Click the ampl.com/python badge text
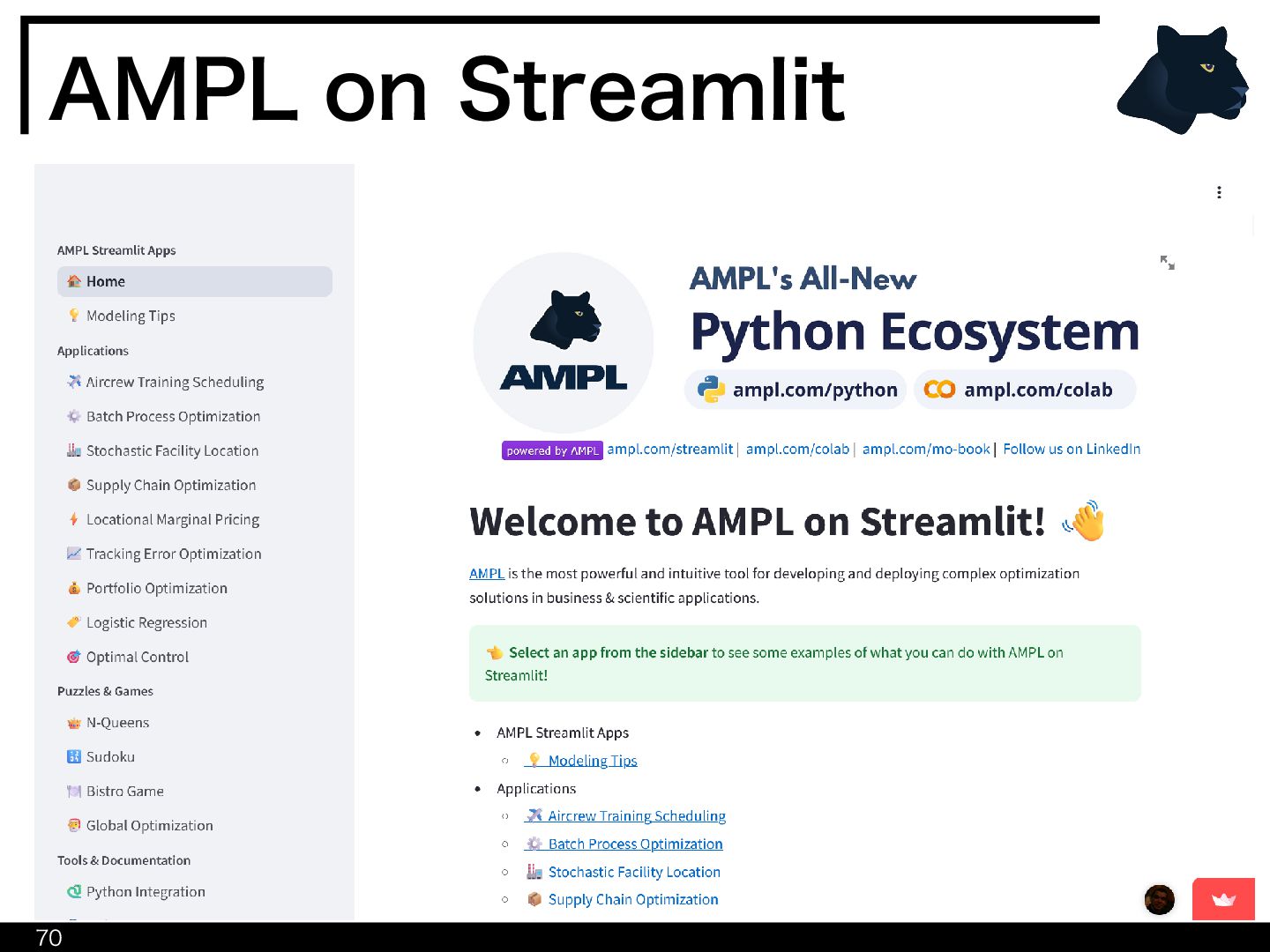The image size is (1270, 952). 815,390
